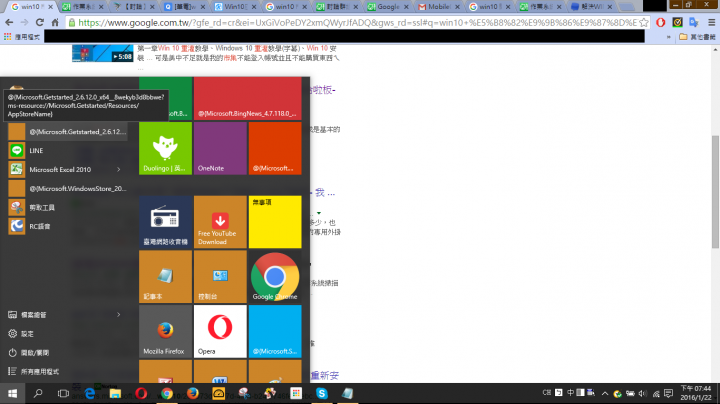Viewport: 720px width, 404px height.
Task: Launch the Opera tile
Action: (x=220, y=331)
